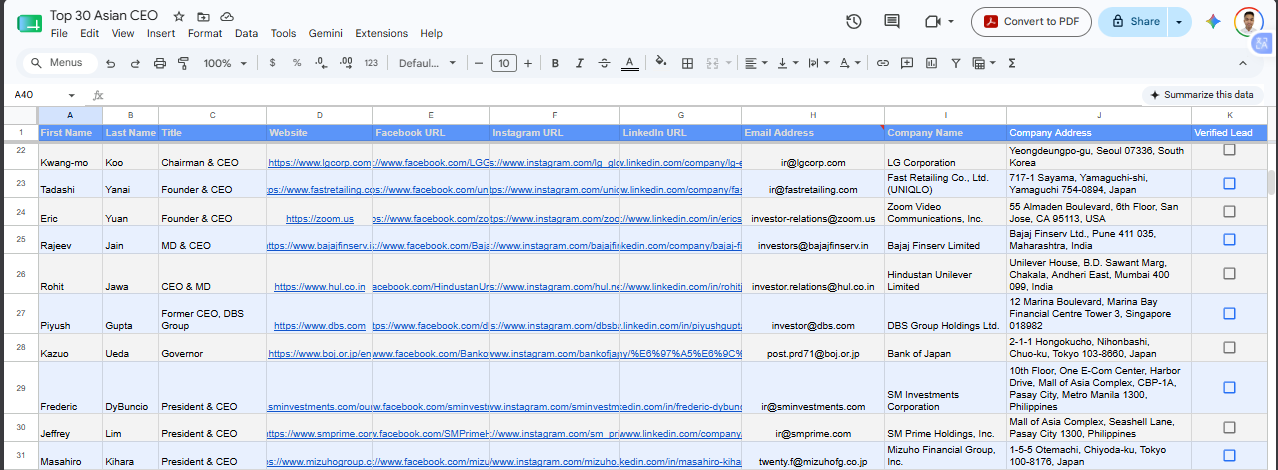Redo the last undone action
Image resolution: width=1278 pixels, height=470 pixels.
(x=134, y=63)
